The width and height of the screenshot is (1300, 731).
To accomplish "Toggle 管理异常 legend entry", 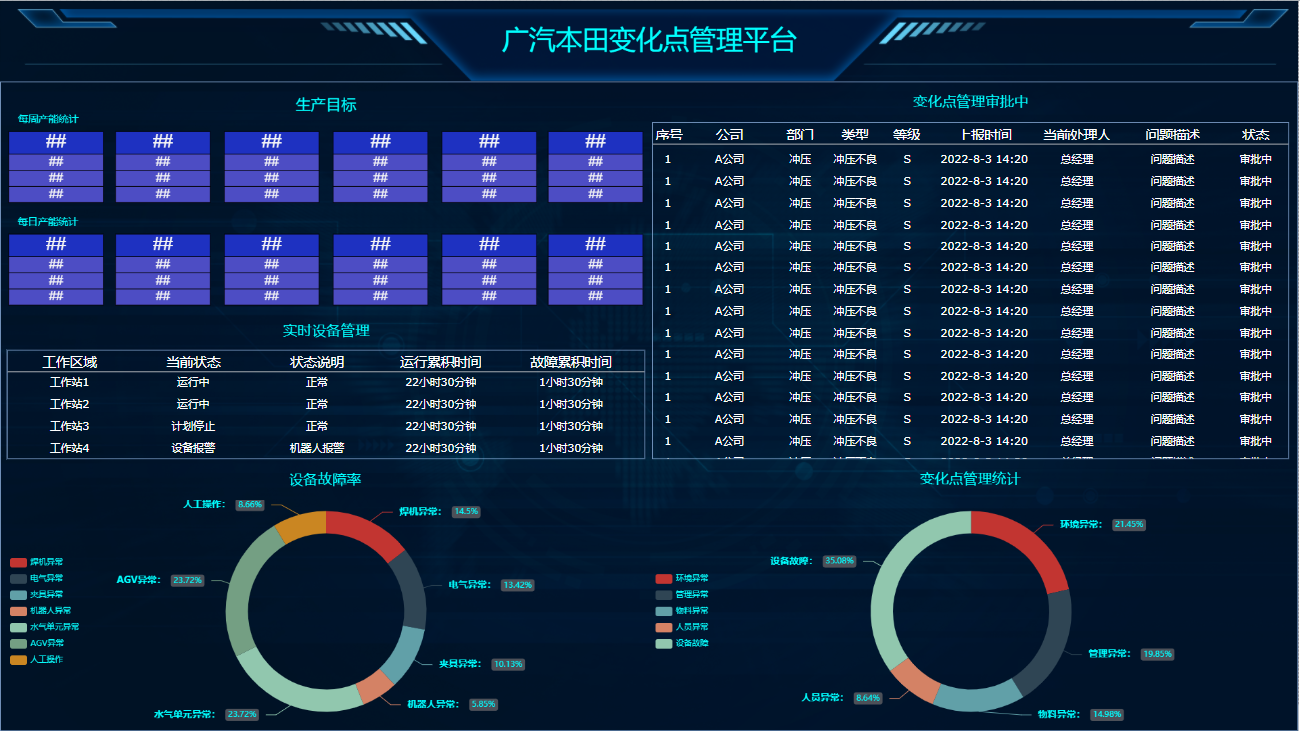I will pos(682,594).
